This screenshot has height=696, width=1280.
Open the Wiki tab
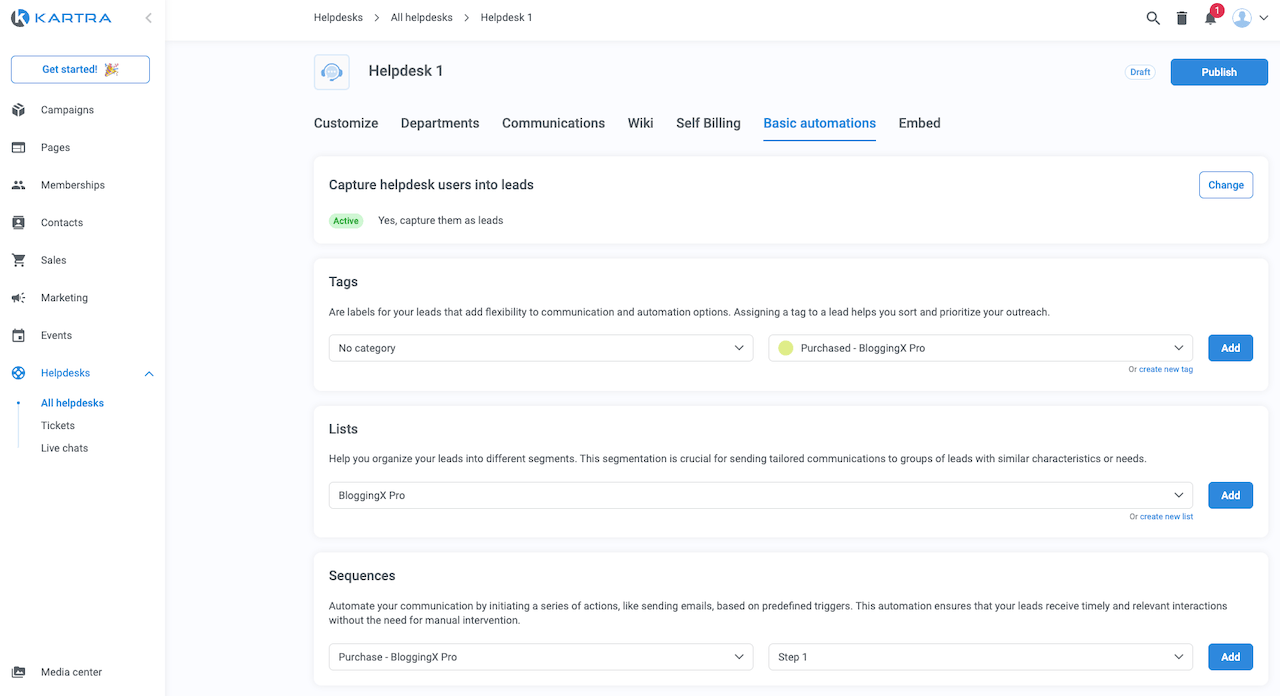coord(641,123)
